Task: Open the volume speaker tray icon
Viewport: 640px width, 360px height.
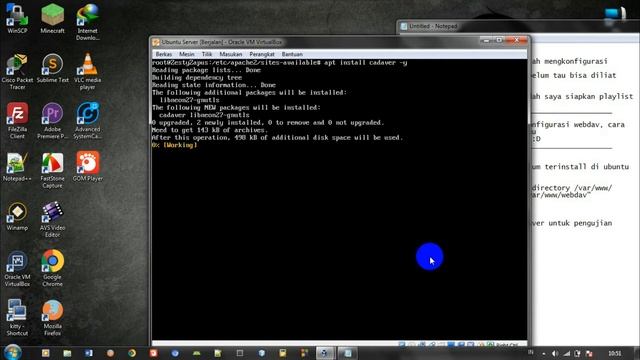Action: pyautogui.click(x=555, y=353)
